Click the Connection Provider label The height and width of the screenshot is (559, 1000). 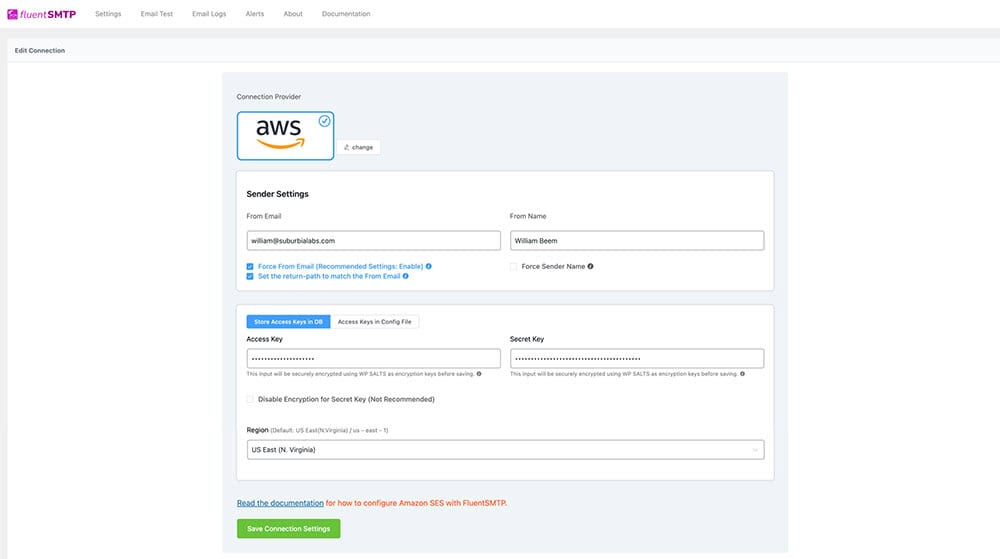coord(268,97)
